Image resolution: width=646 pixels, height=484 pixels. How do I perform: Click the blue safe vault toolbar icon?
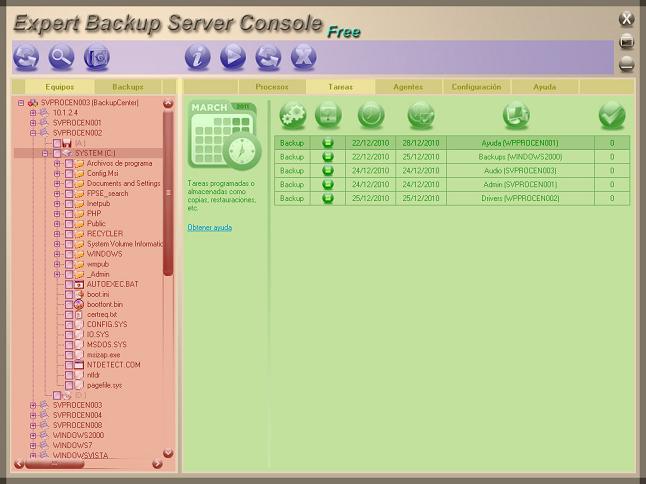click(x=97, y=57)
